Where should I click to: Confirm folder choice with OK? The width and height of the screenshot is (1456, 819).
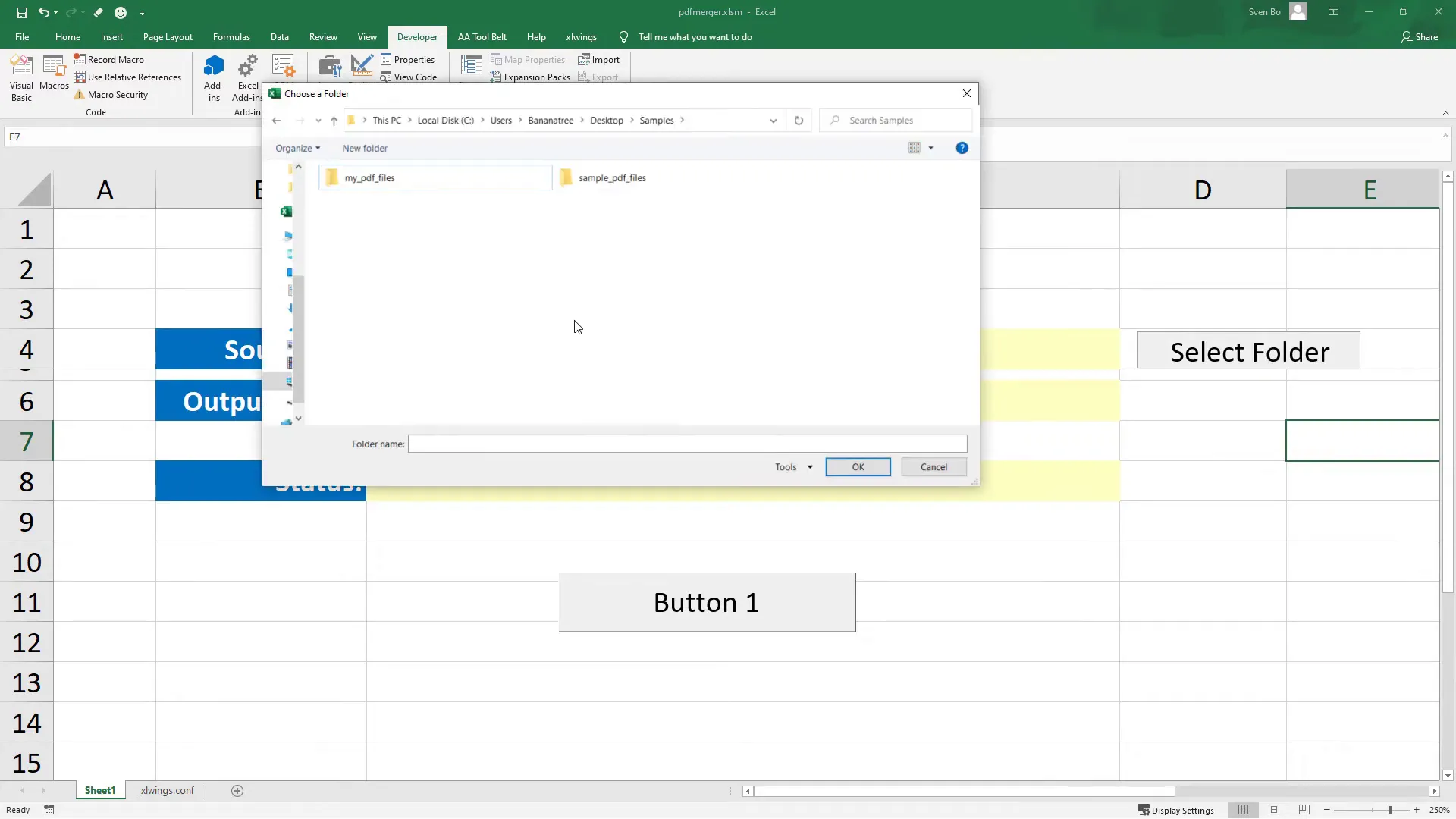(857, 466)
